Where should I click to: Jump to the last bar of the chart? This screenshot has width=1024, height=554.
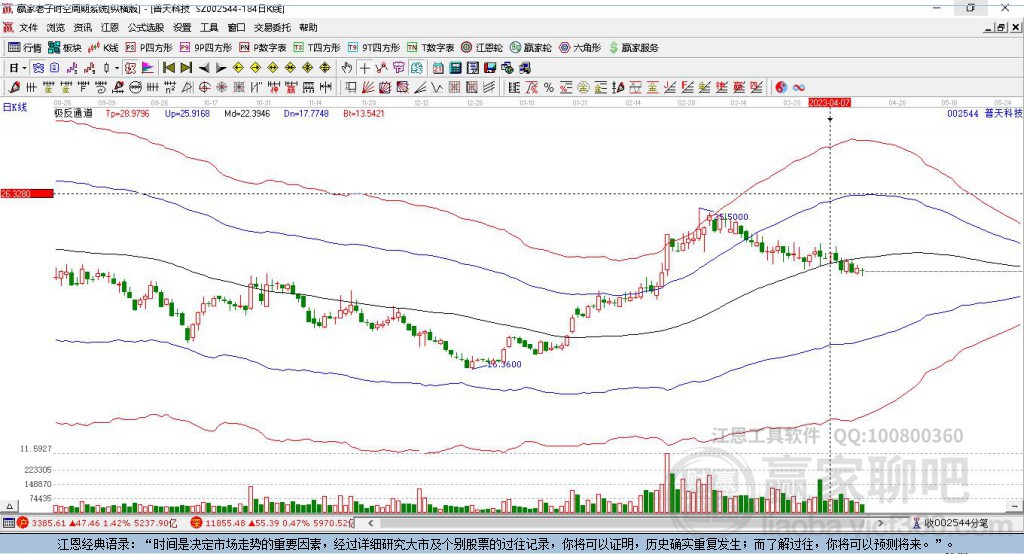point(186,68)
